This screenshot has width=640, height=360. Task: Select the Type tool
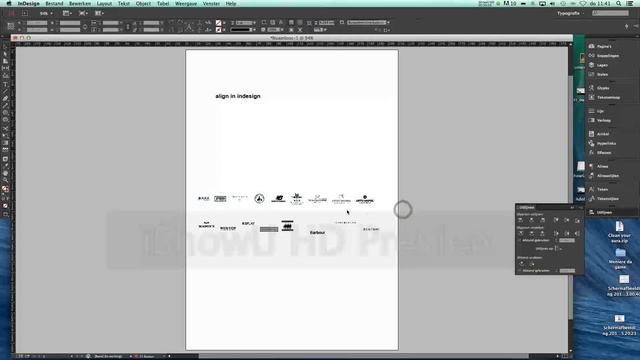(x=5, y=84)
